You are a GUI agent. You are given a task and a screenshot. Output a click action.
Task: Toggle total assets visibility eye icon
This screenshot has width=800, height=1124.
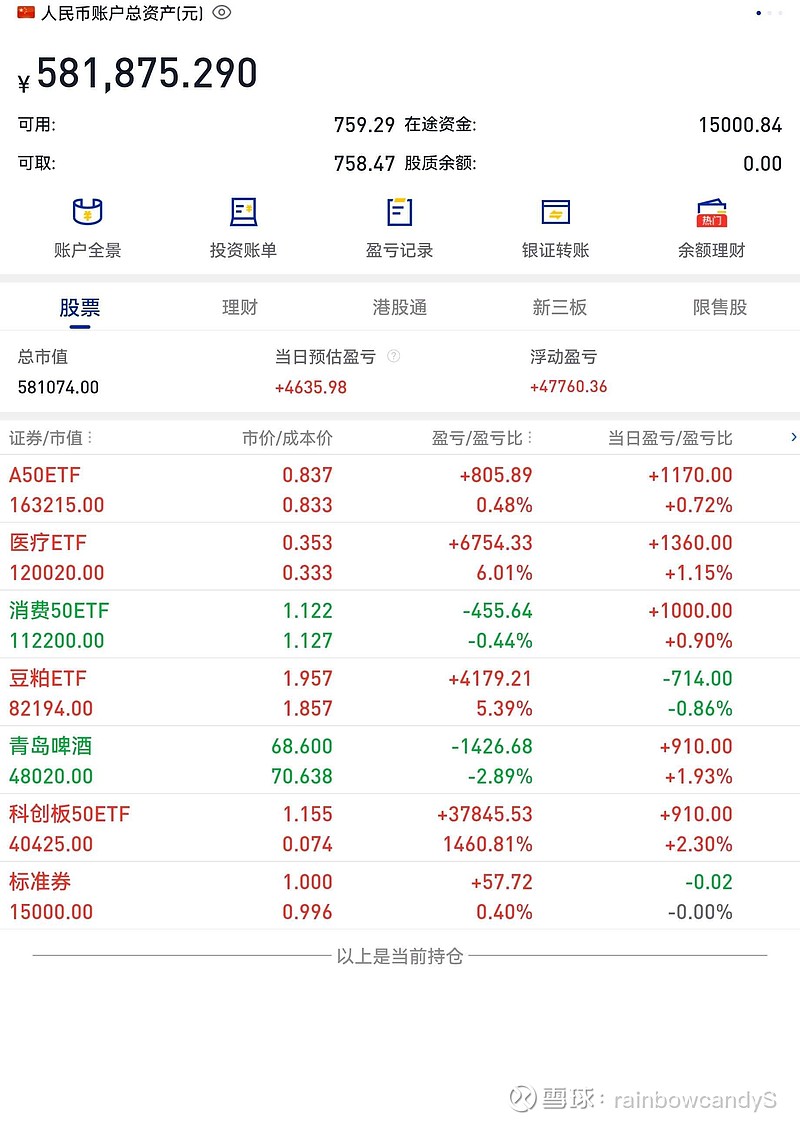[222, 12]
